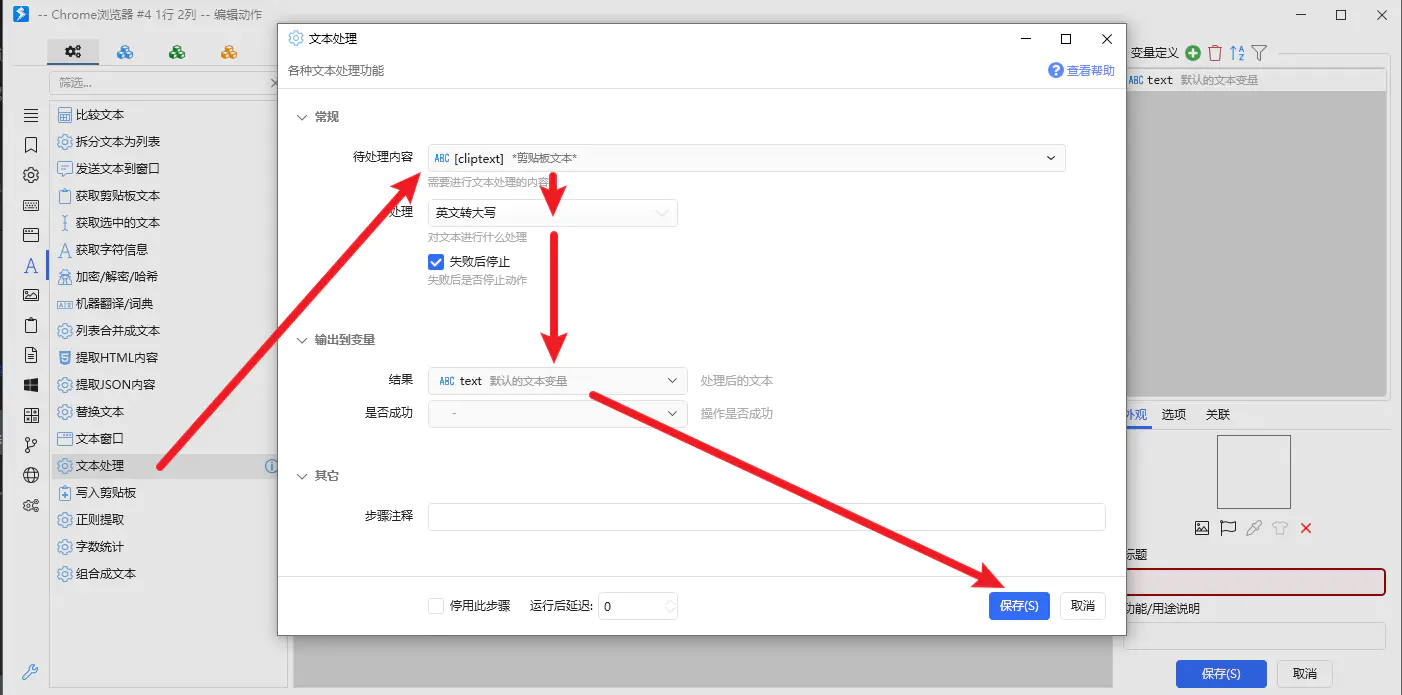Click 保存(S) in the 文本处理 dialog
The image size is (1402, 695).
[x=1019, y=606]
